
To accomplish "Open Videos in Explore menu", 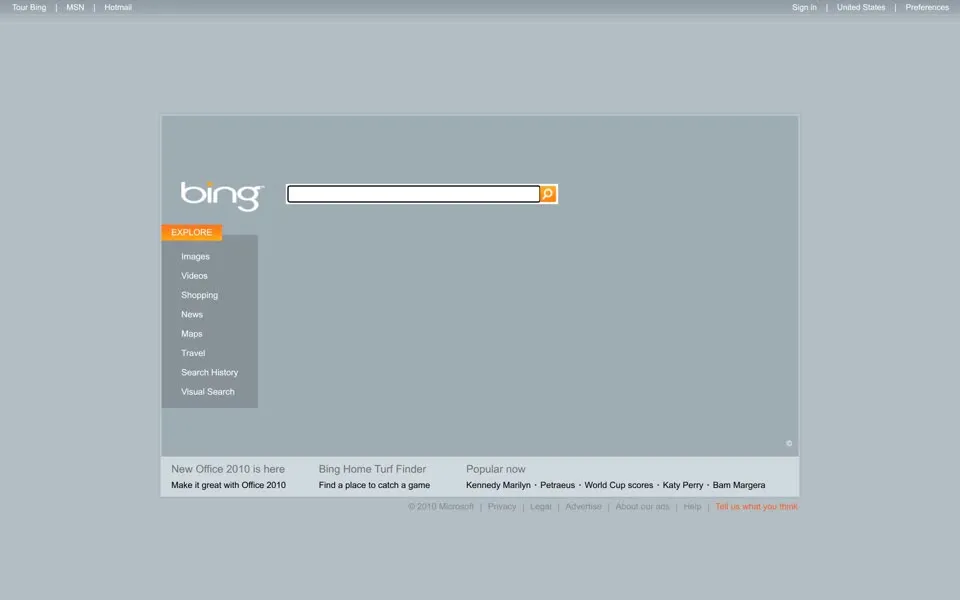I will click(194, 276).
